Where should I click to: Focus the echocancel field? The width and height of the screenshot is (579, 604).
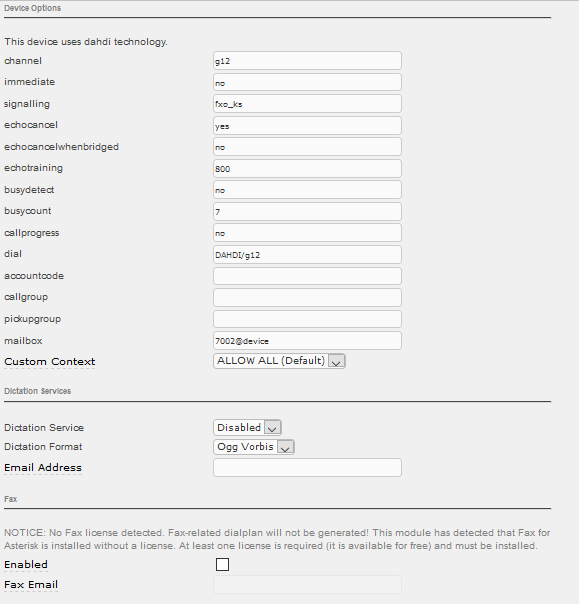pos(307,126)
